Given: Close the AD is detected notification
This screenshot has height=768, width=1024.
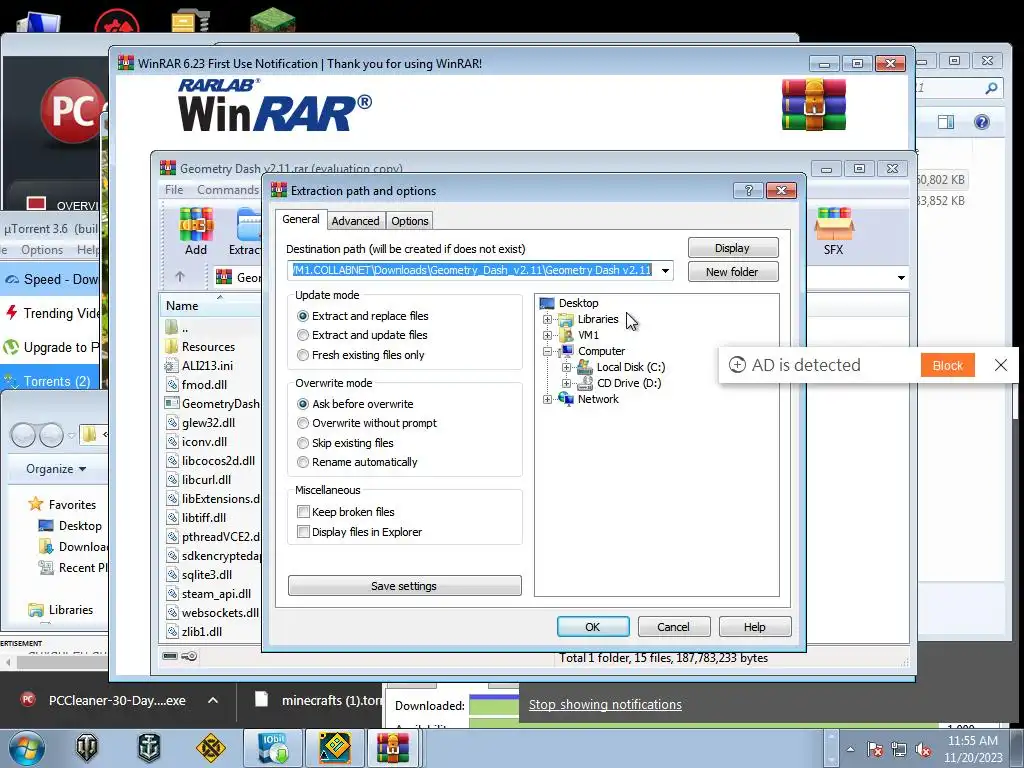Looking at the screenshot, I should tap(1000, 365).
